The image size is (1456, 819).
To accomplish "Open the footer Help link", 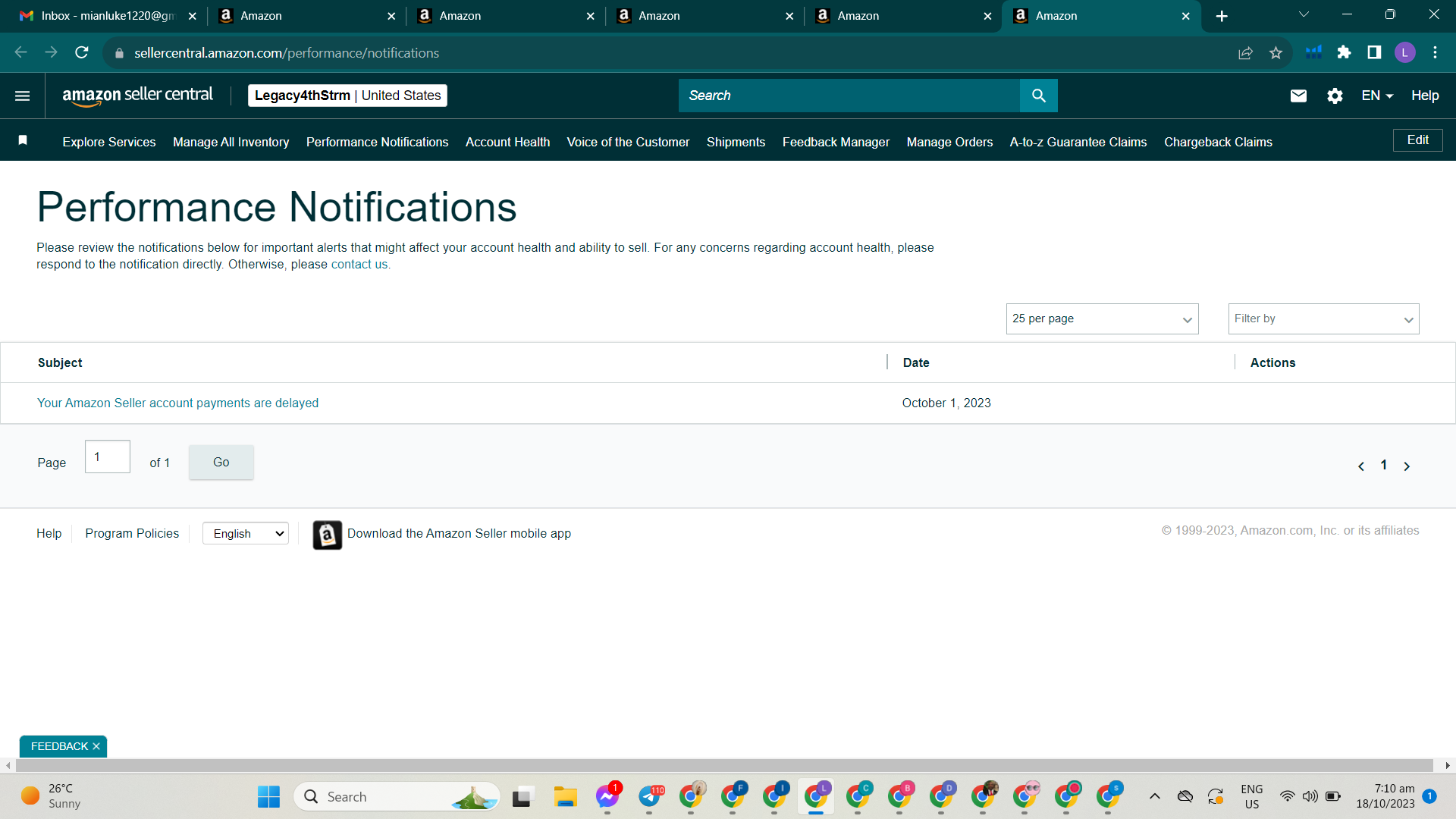I will pos(49,534).
